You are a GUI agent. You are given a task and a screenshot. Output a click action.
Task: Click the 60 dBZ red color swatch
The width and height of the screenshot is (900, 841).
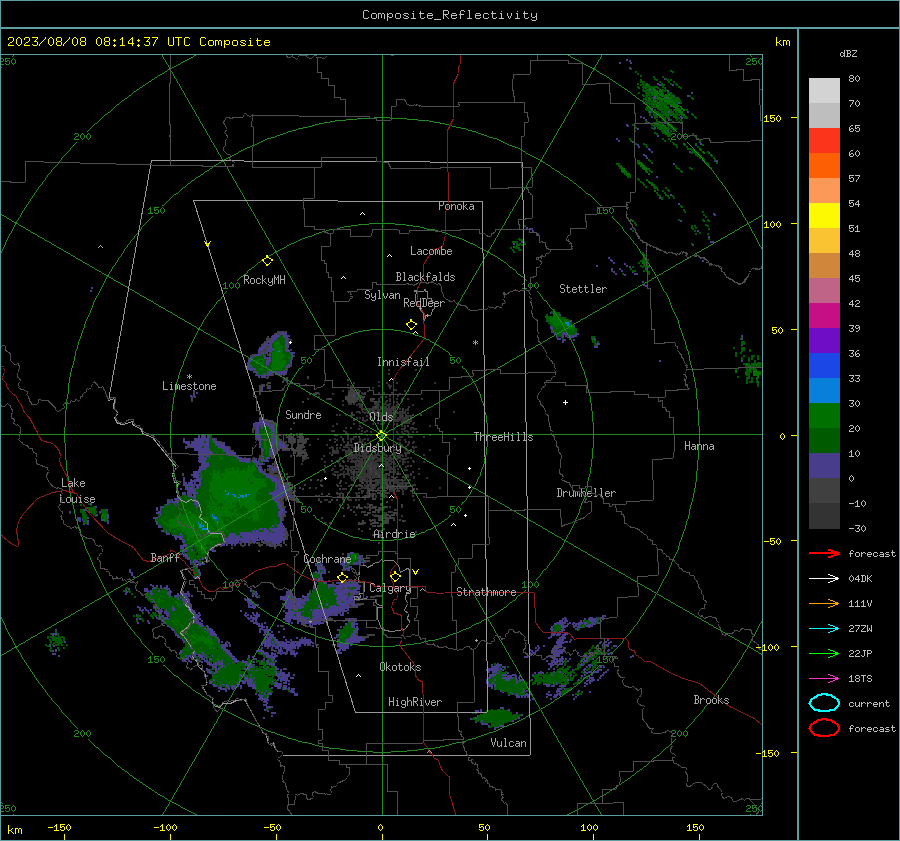pos(824,141)
